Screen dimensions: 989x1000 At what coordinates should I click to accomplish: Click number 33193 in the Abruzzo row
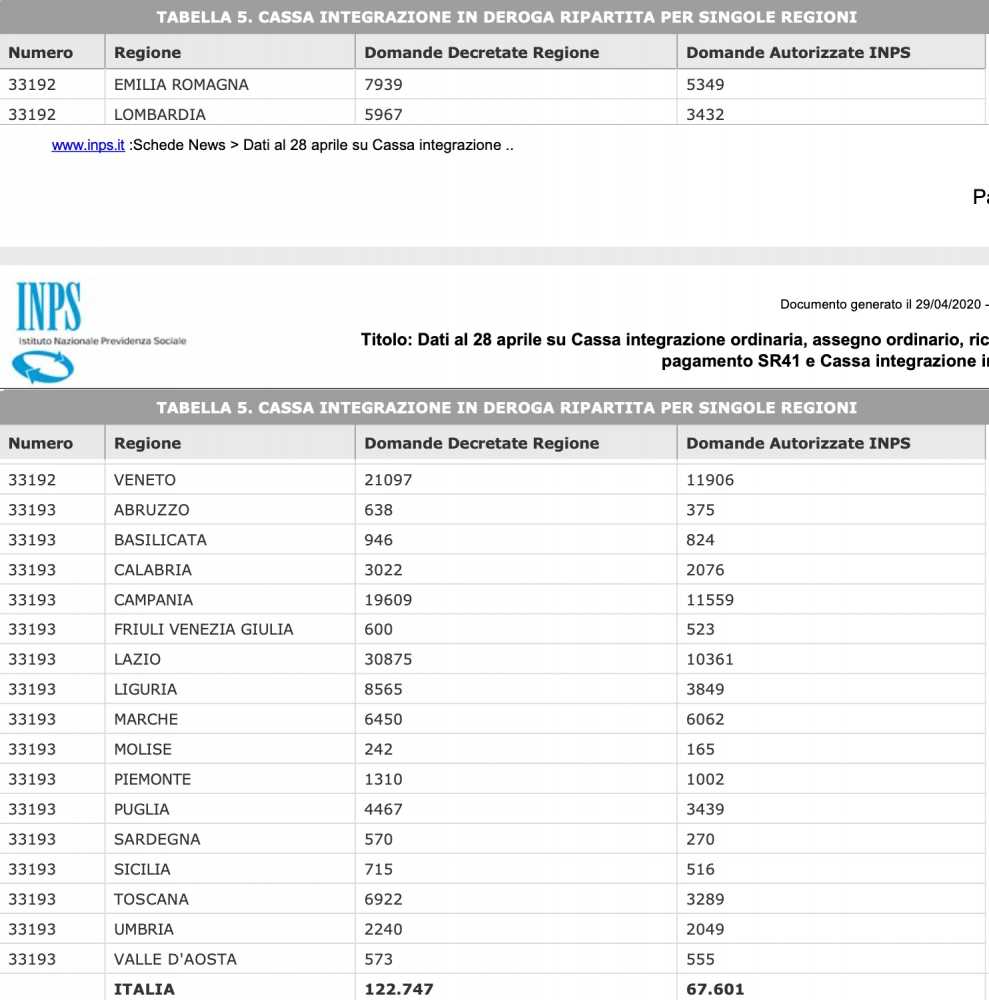pyautogui.click(x=32, y=510)
